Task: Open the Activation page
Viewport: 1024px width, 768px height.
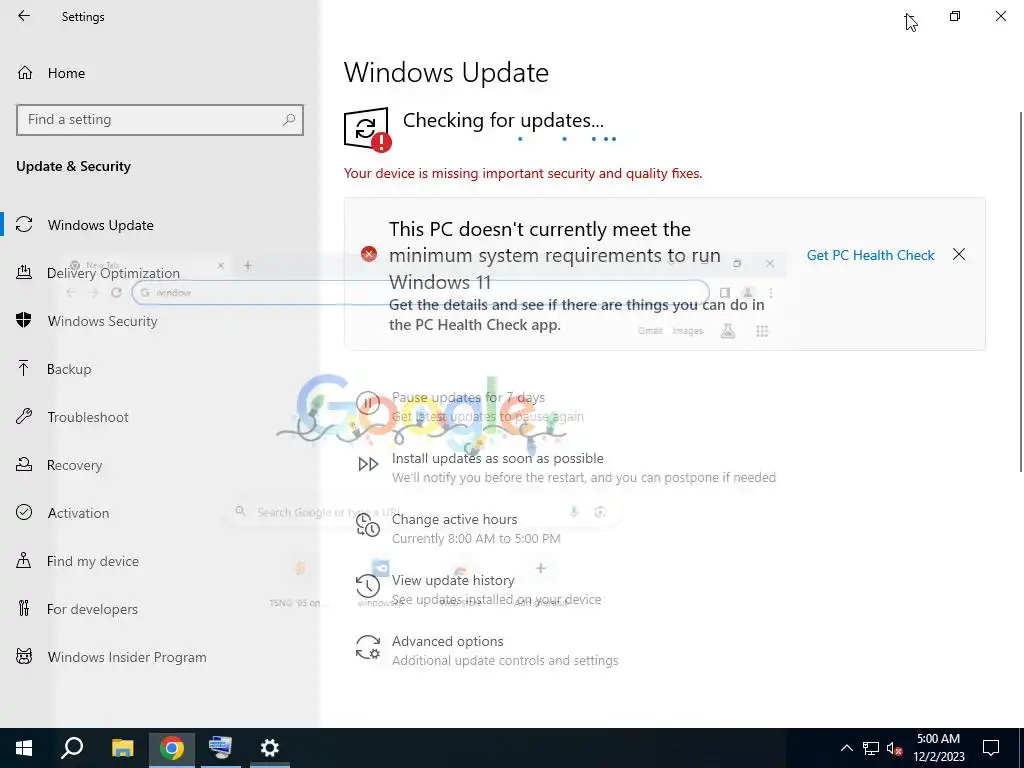Action: [x=78, y=513]
